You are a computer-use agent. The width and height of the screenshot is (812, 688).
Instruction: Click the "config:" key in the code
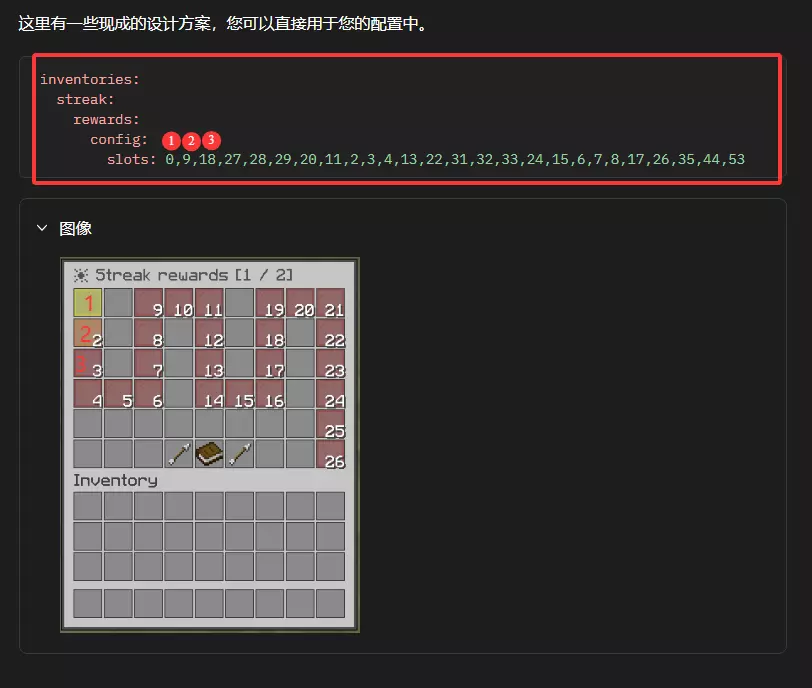tap(119, 139)
